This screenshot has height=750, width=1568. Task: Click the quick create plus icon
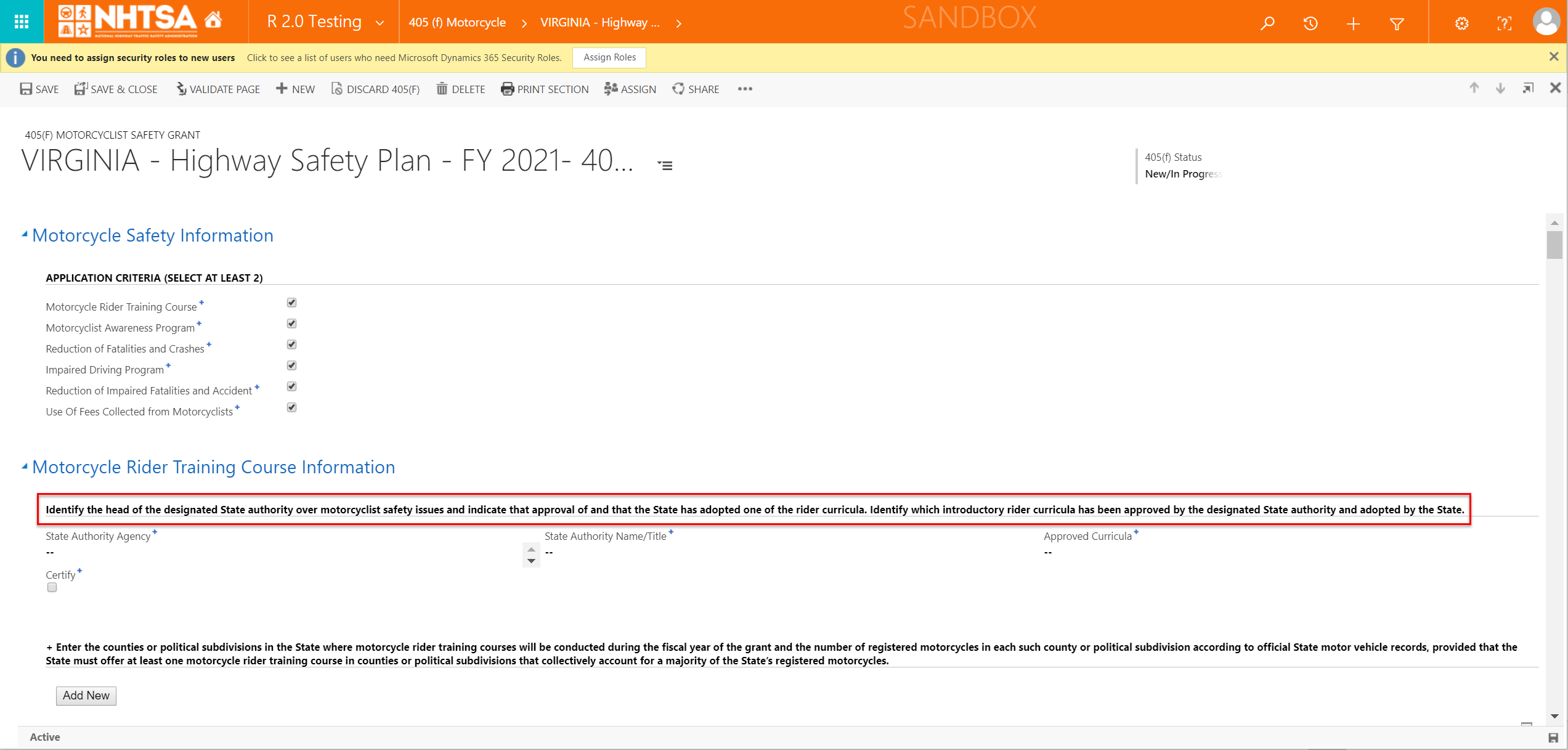[1353, 23]
